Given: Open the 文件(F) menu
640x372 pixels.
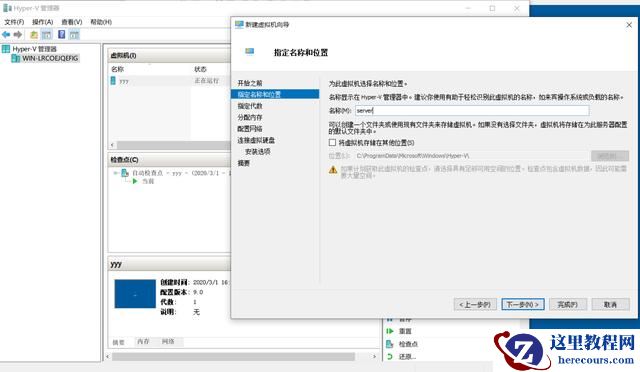Looking at the screenshot, I should click(x=14, y=22).
